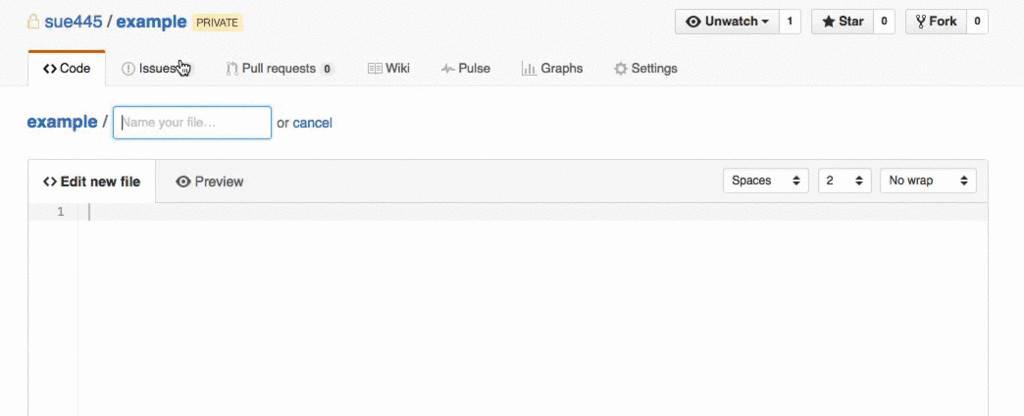Click the Pulse waveform icon
The image size is (1024, 416).
(x=448, y=69)
